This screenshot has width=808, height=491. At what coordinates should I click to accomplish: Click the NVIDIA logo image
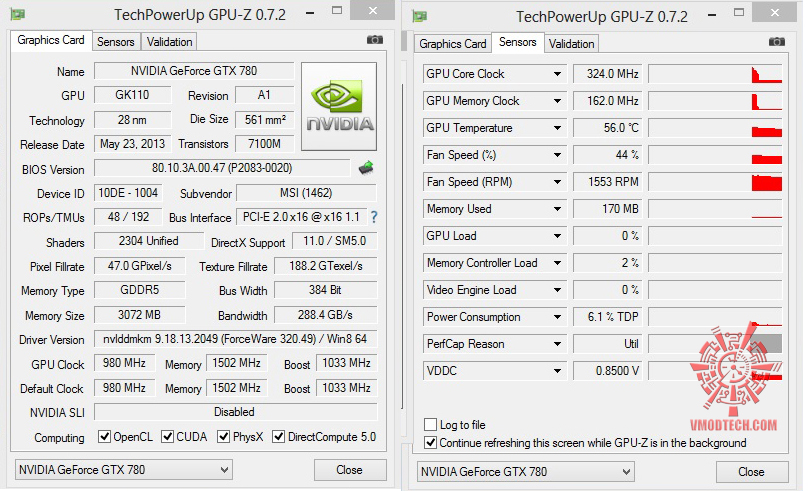tap(339, 106)
